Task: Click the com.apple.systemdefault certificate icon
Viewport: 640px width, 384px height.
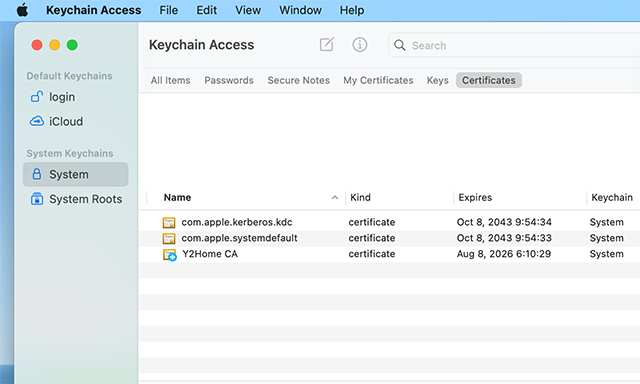Action: (169, 238)
